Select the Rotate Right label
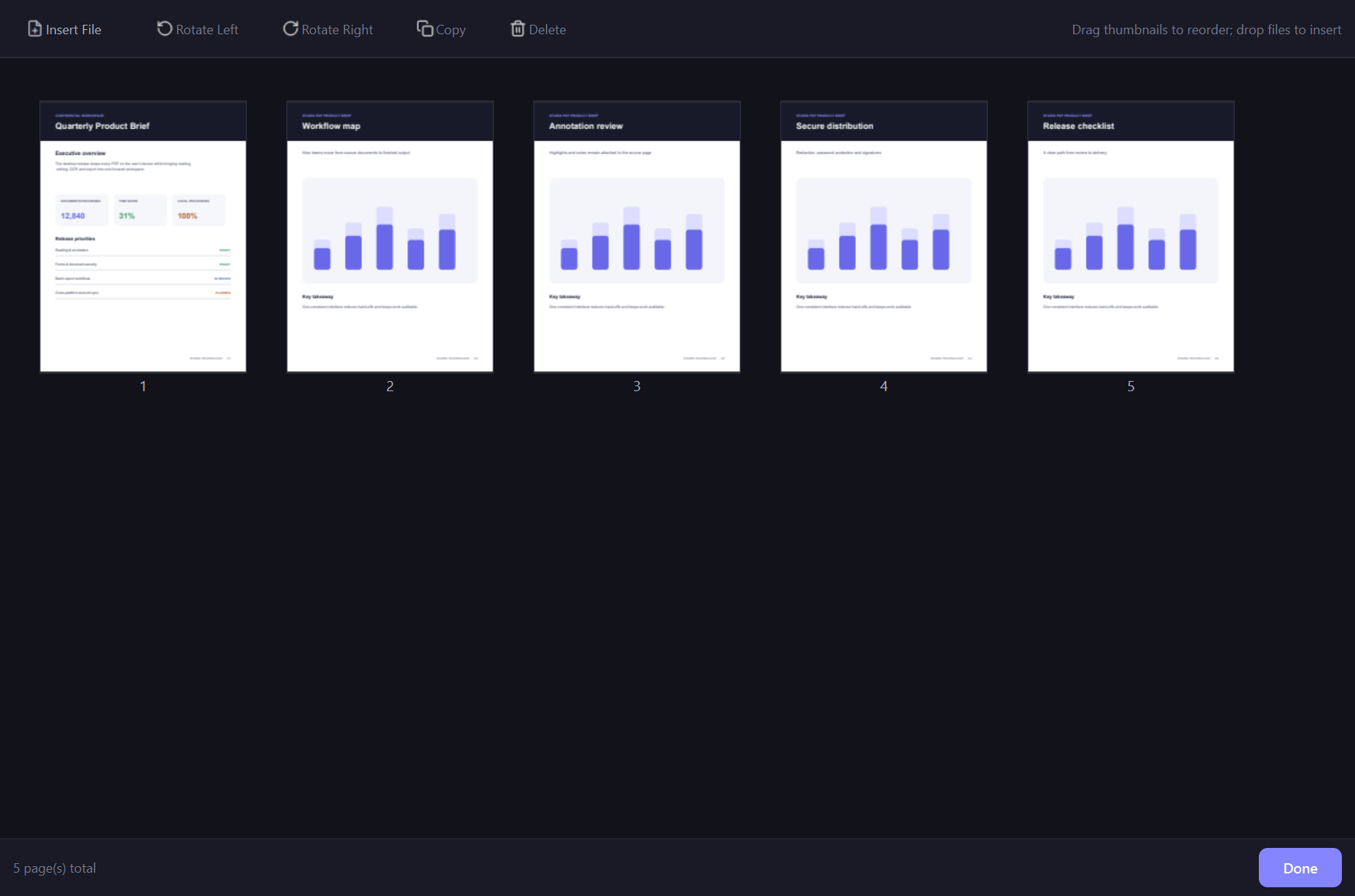Image resolution: width=1355 pixels, height=896 pixels. (337, 30)
